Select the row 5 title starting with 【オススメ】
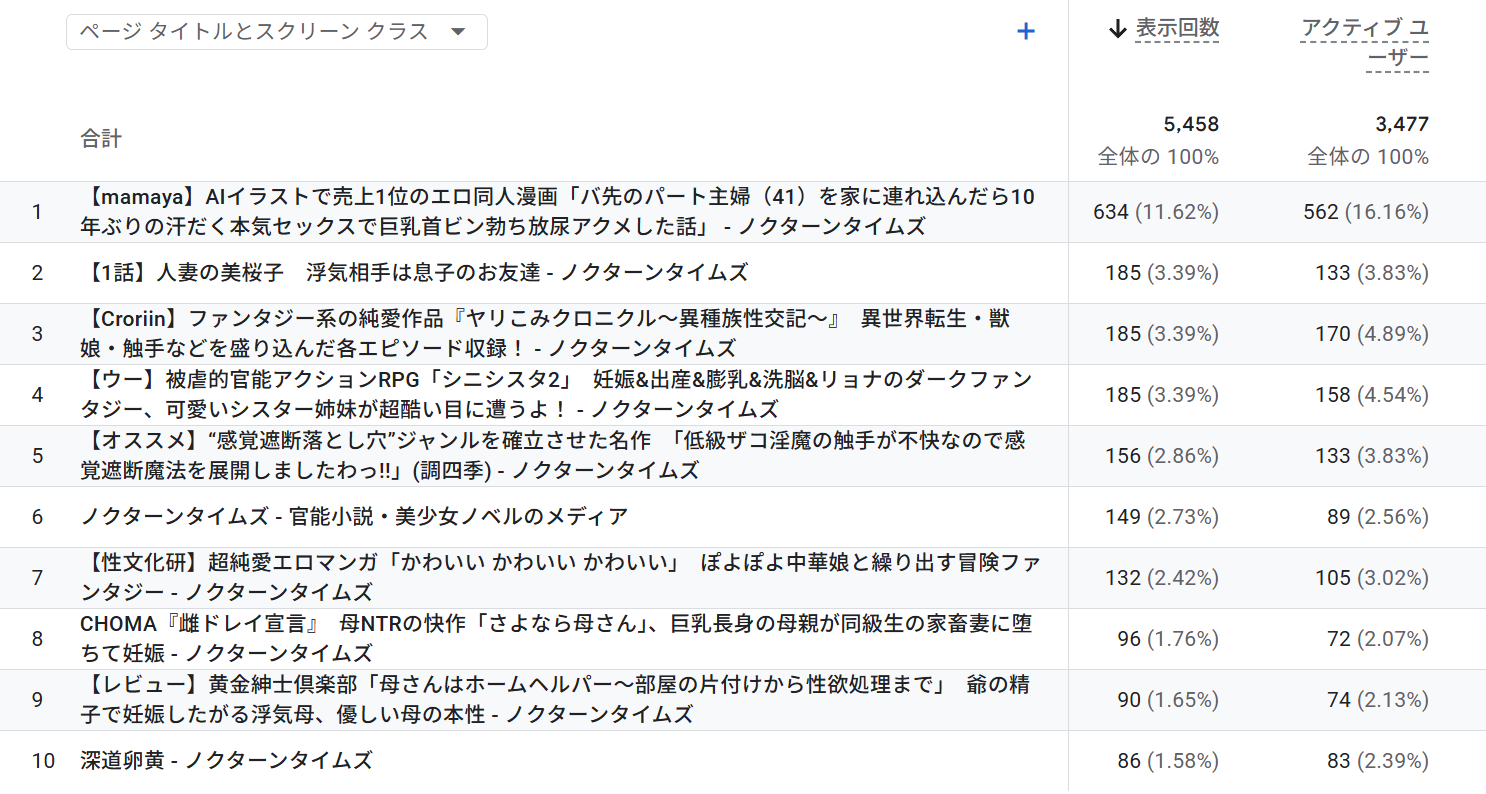This screenshot has height=794, width=1486. pos(553,456)
